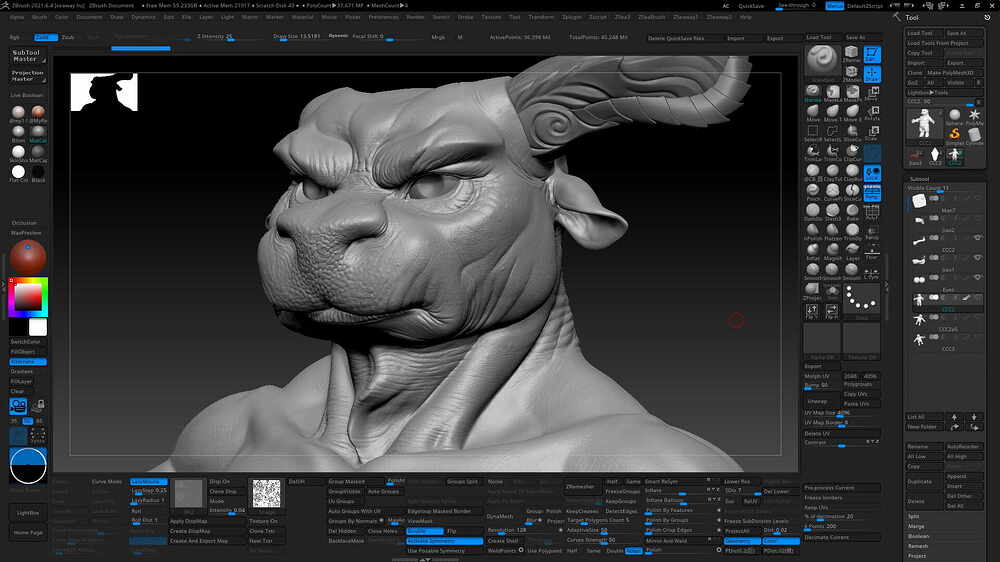Pick the Inflat brush
Viewport: 1000px width, 562px height.
click(812, 252)
